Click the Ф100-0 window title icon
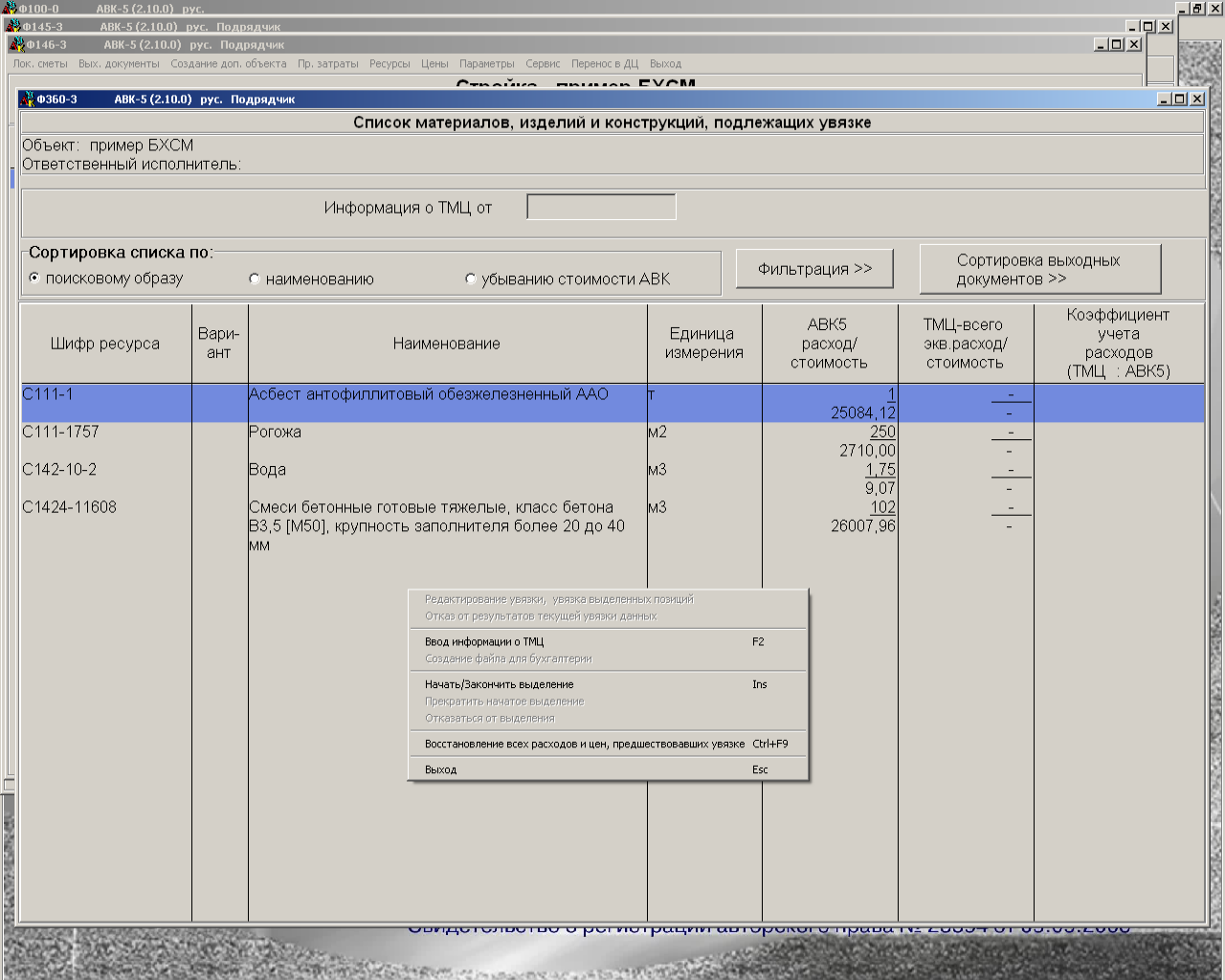Viewport: 1225px width, 980px height. [x=10, y=9]
